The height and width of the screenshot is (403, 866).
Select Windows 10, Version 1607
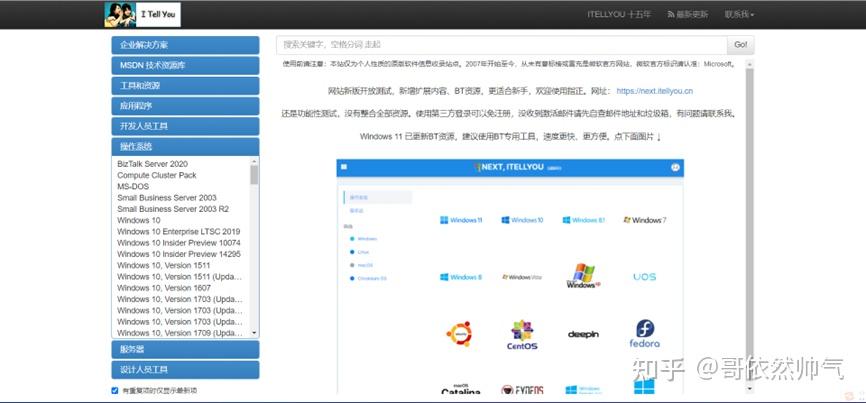tap(164, 288)
